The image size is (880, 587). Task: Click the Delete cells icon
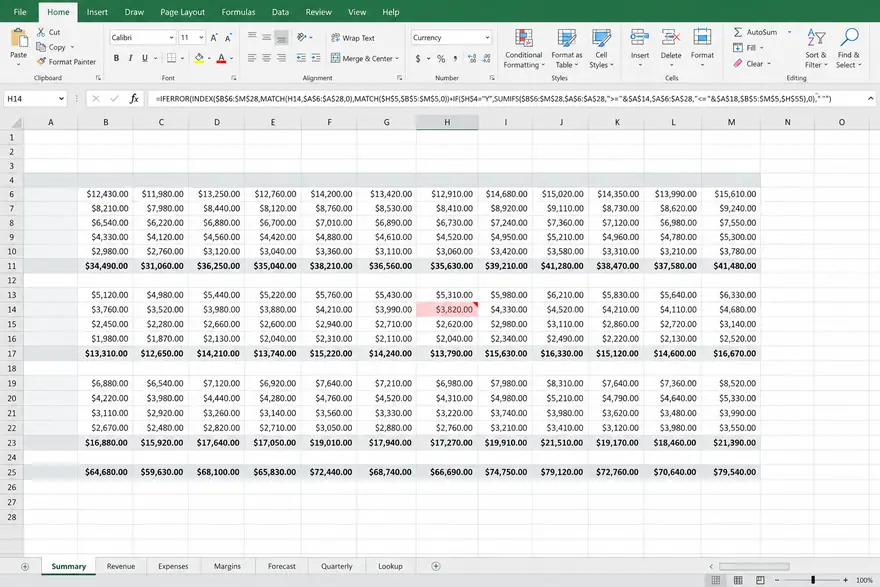pos(671,38)
